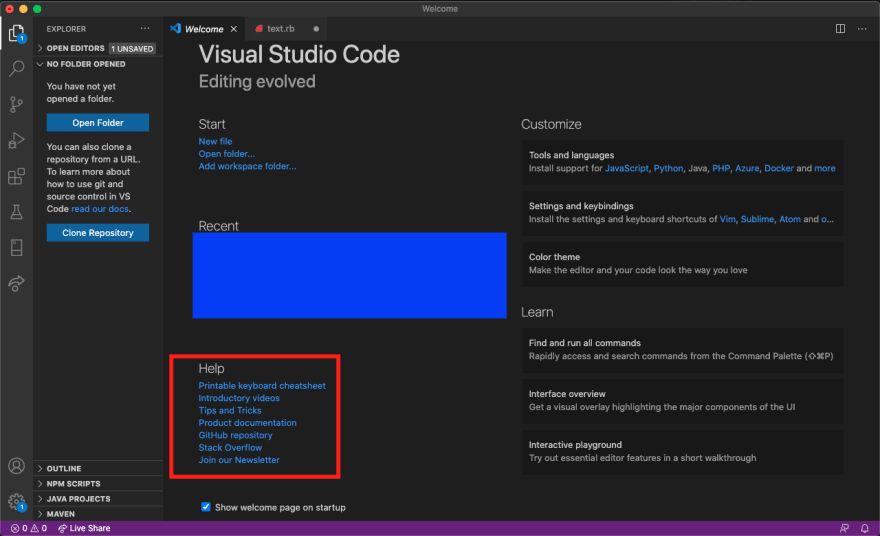Open Introductory videos link

tap(239, 398)
